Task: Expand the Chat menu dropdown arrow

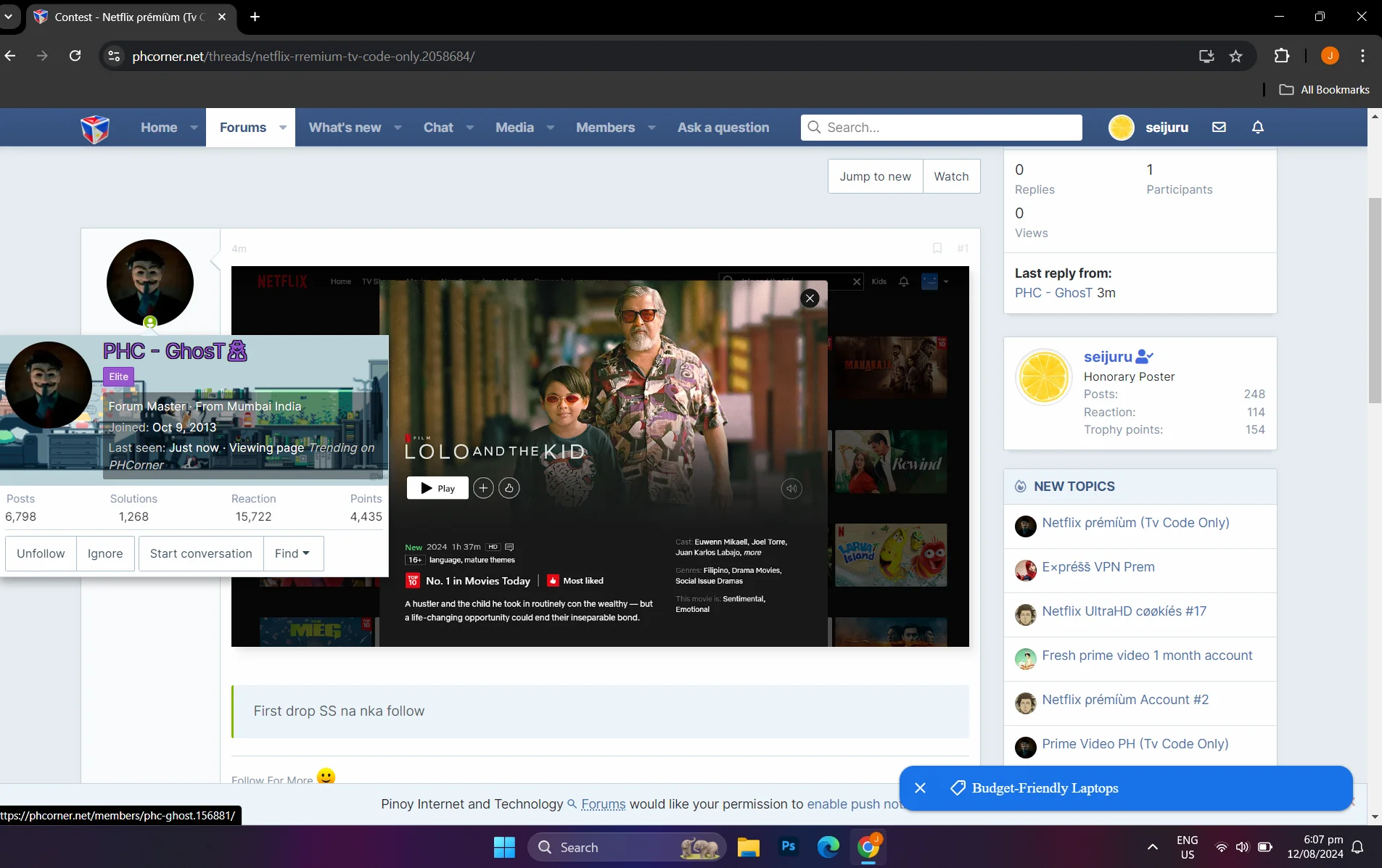Action: tap(469, 128)
